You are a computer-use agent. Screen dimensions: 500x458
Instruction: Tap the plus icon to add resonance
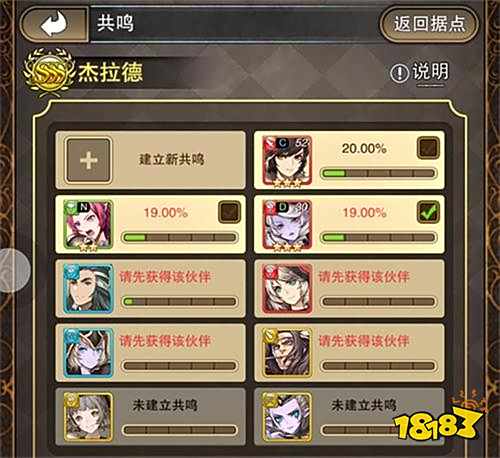[x=88, y=161]
